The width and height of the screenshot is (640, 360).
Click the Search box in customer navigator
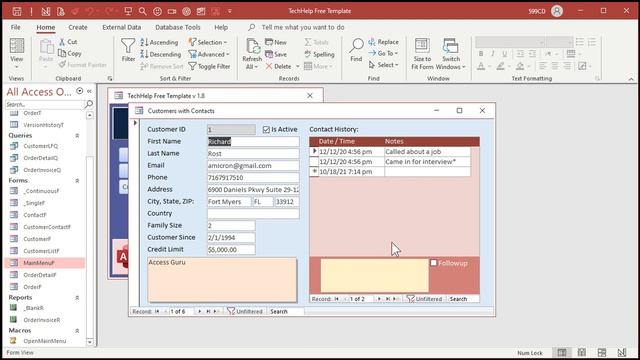[286, 311]
